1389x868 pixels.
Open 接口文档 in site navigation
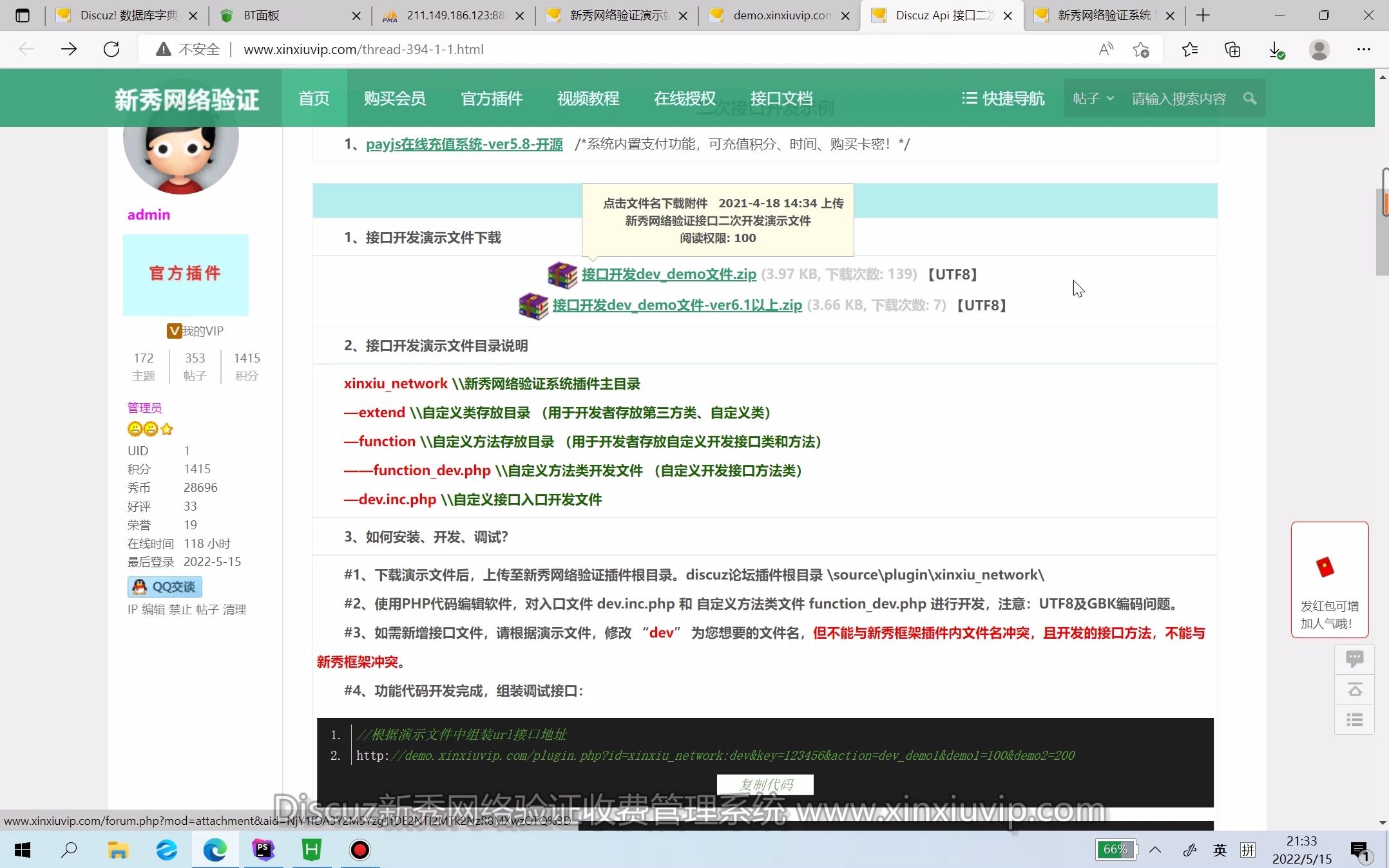781,99
